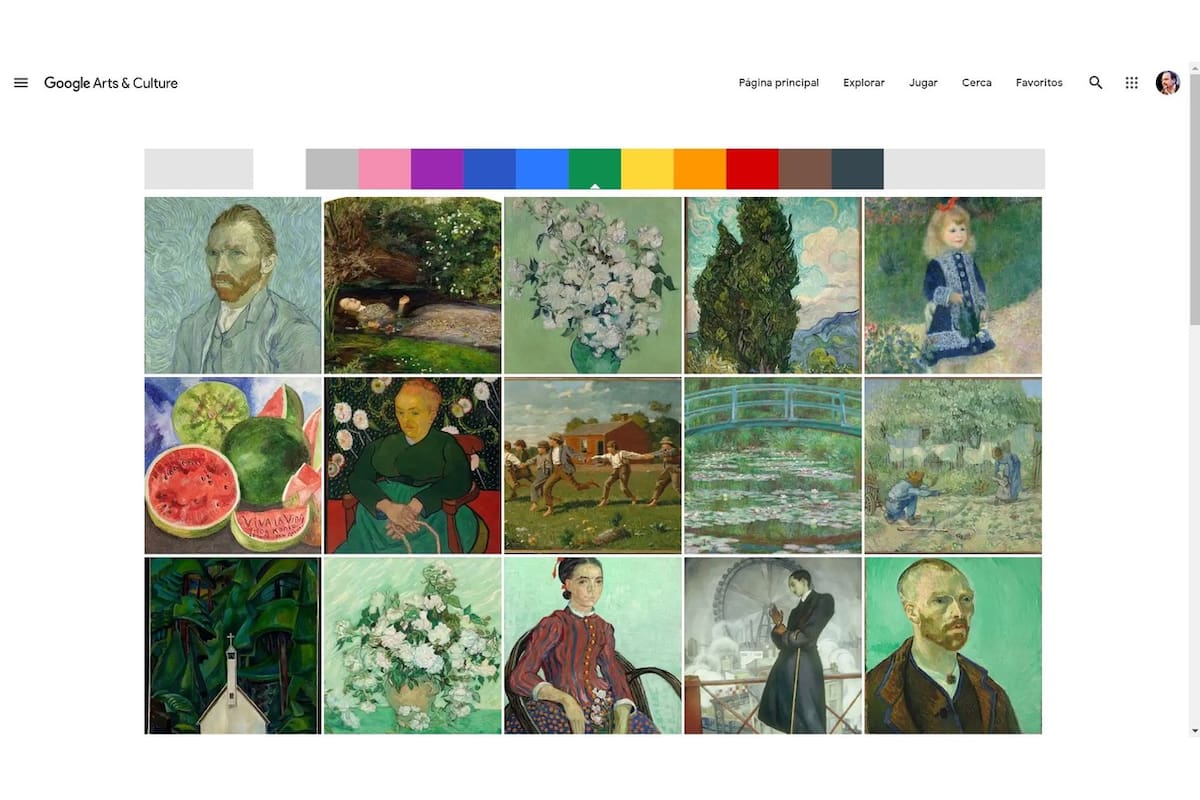Open the watermelons Viva la Vida painting
Screen dimensions: 1200x800
pyautogui.click(x=233, y=465)
